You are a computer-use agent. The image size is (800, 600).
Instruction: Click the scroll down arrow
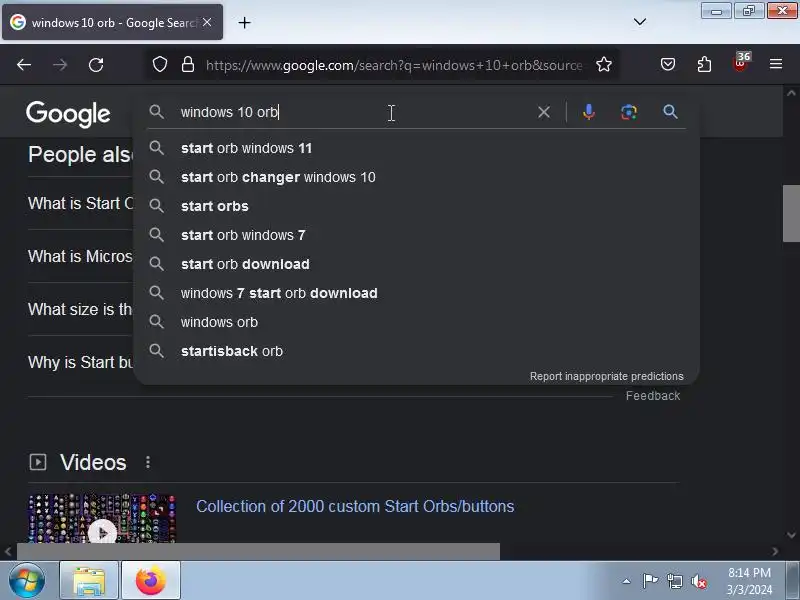coord(791,535)
